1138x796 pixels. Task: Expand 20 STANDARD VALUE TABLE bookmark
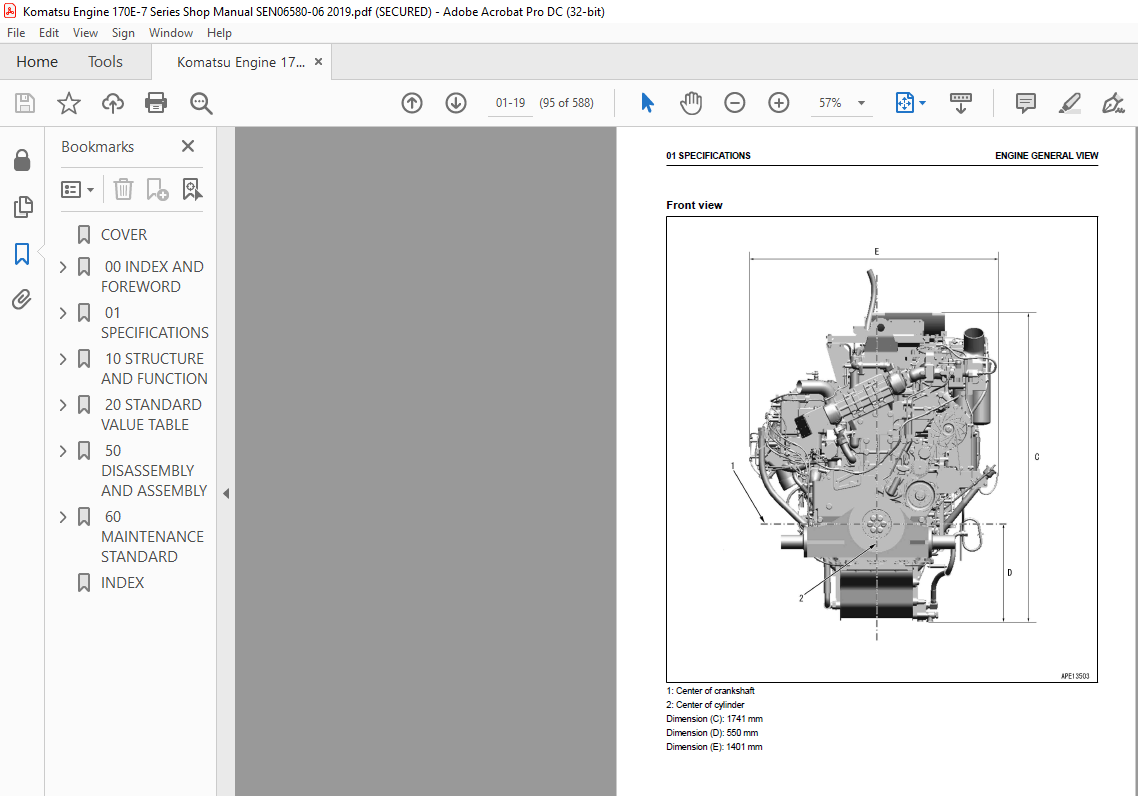(63, 405)
